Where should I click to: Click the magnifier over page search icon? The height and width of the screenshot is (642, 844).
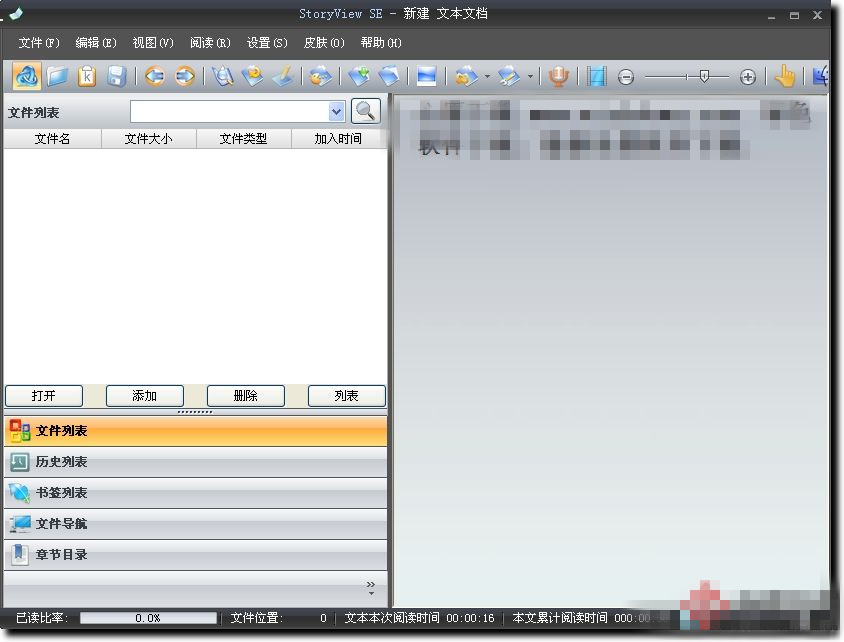point(222,76)
